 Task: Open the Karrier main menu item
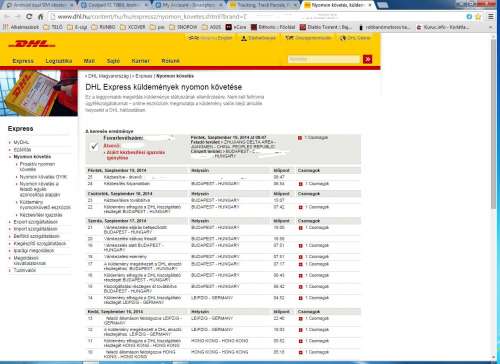pyautogui.click(x=140, y=61)
